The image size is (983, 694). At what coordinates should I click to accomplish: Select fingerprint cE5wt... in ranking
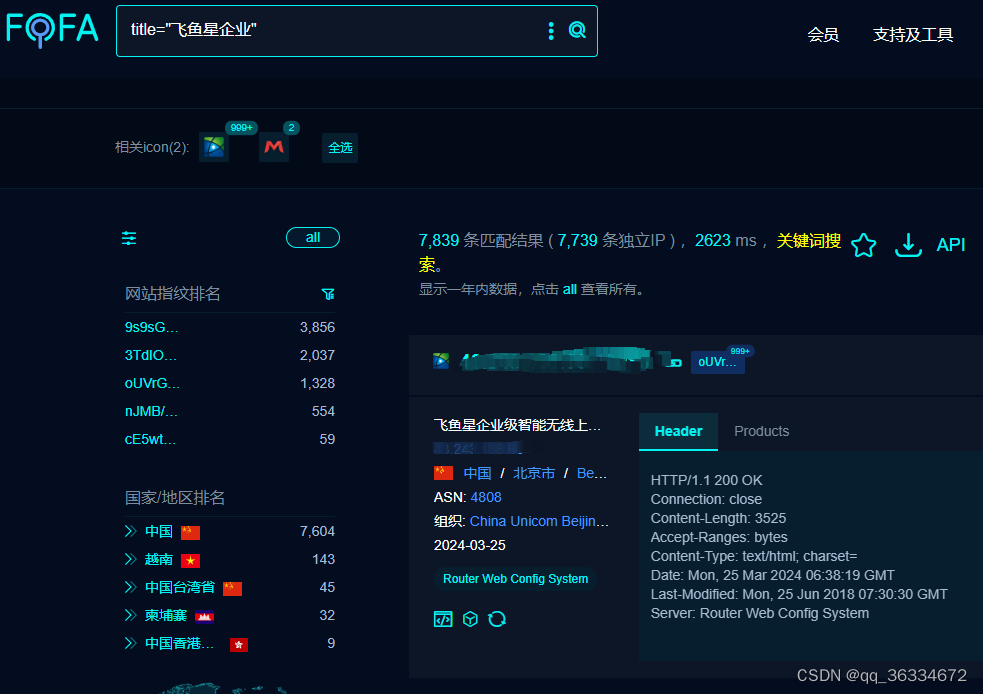(150, 439)
